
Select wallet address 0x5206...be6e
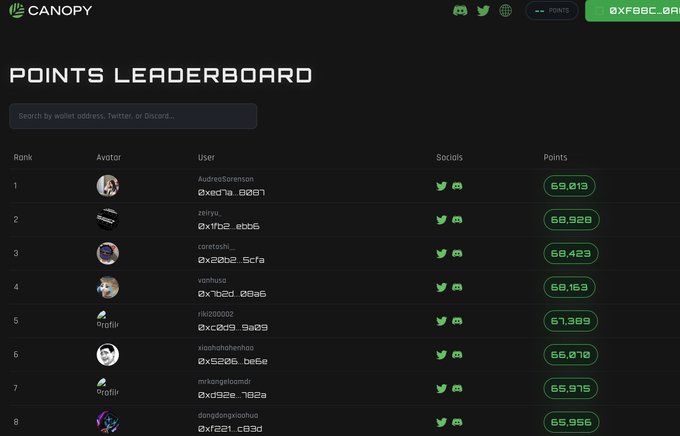tap(232, 361)
